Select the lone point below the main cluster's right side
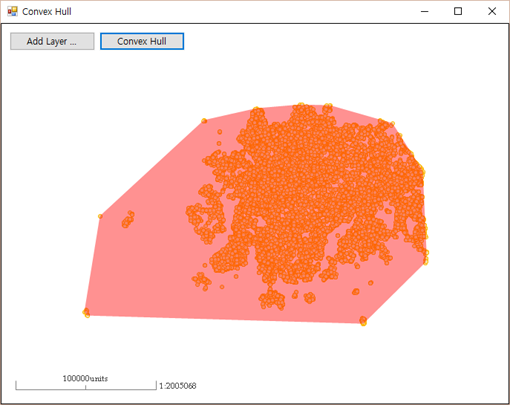The image size is (510, 405). [370, 283]
